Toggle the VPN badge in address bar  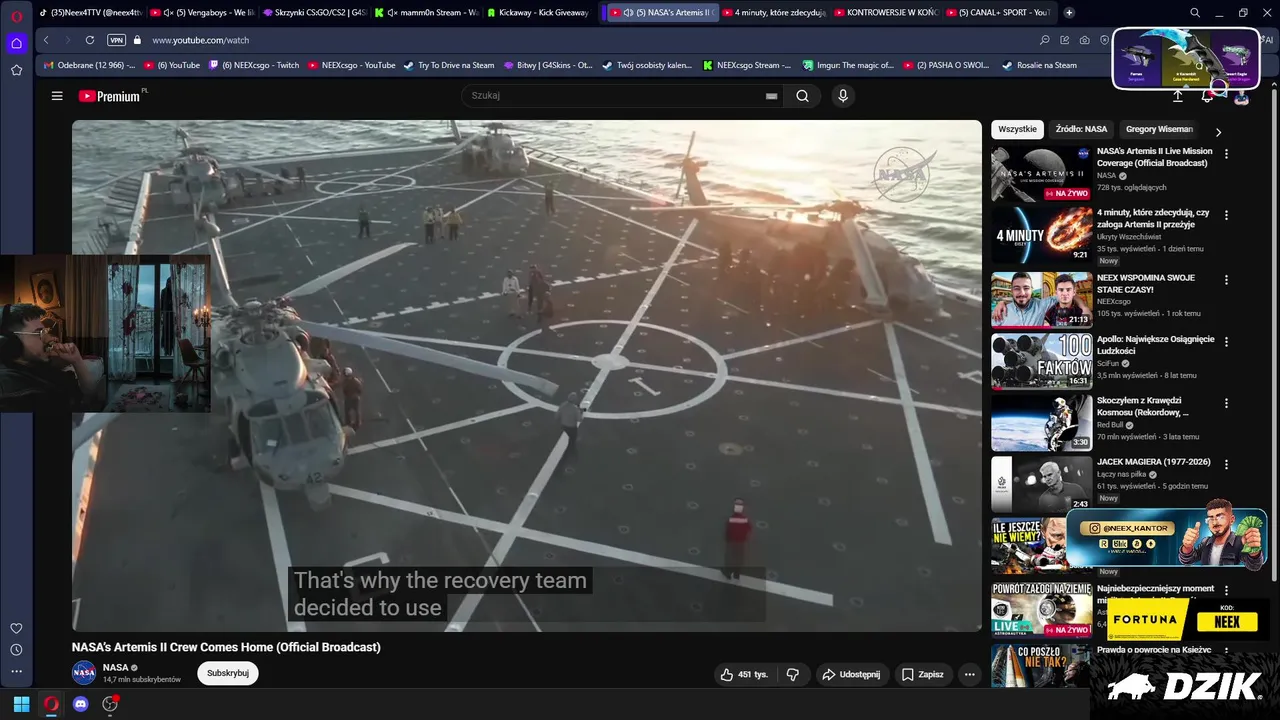coord(116,40)
